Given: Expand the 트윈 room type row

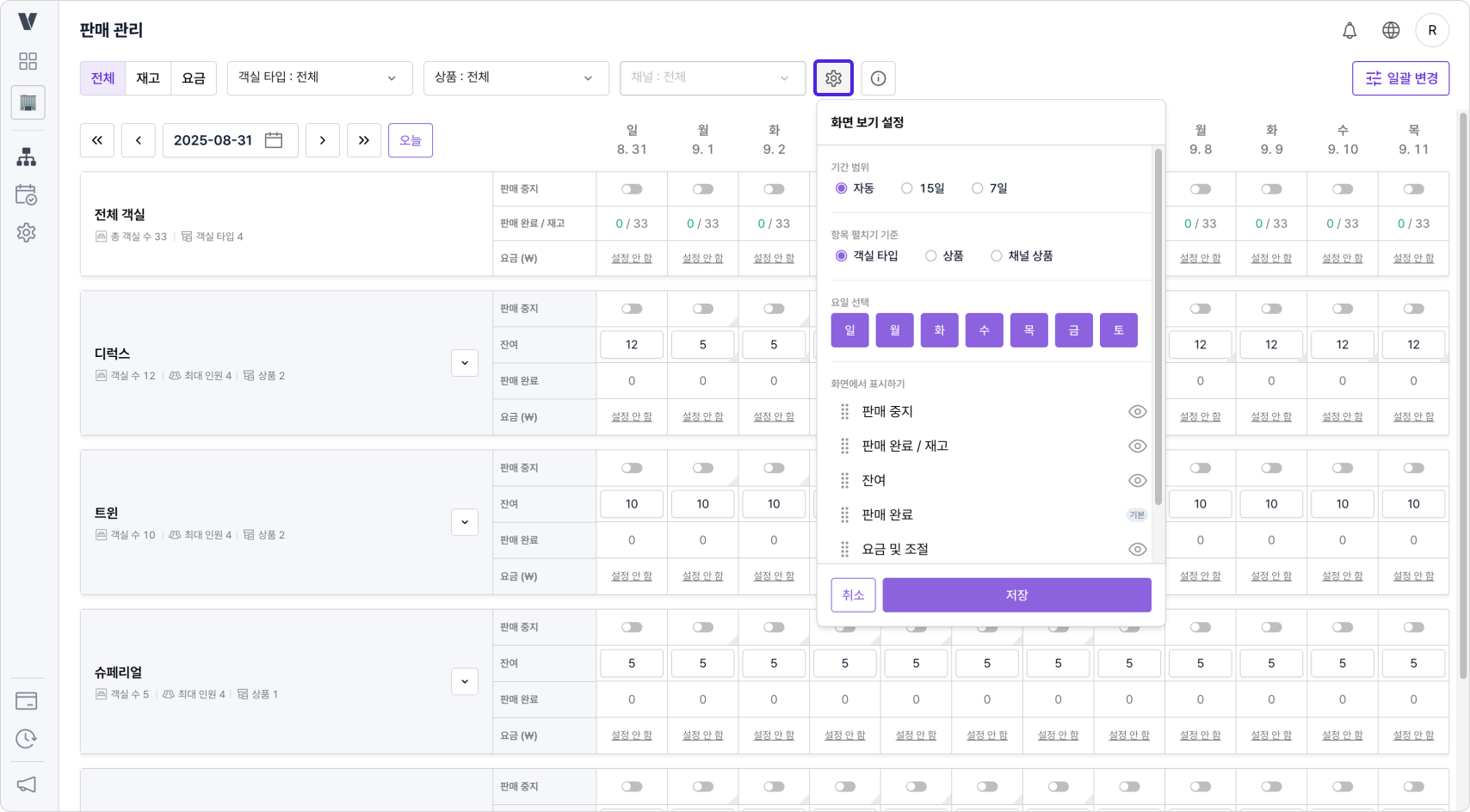Looking at the screenshot, I should coord(465,522).
